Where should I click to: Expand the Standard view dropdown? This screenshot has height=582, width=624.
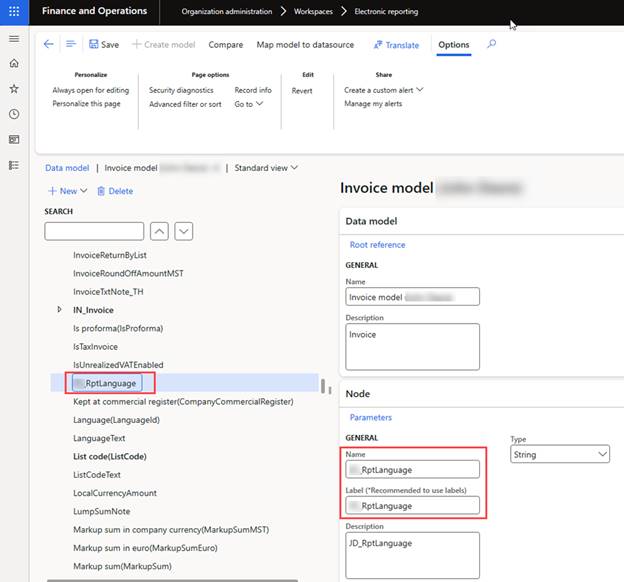[266, 168]
